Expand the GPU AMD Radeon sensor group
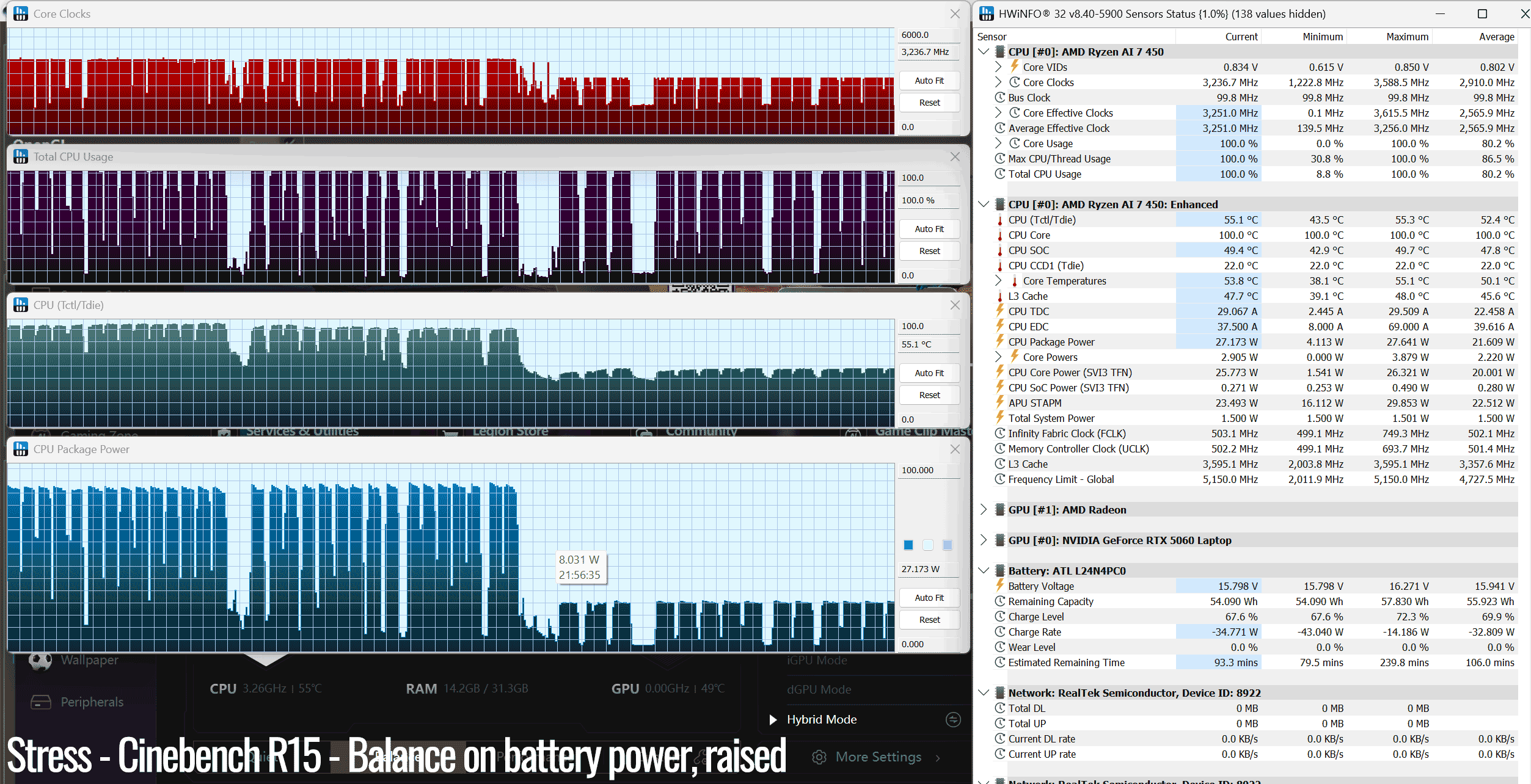This screenshot has height=784, width=1531. click(x=984, y=510)
